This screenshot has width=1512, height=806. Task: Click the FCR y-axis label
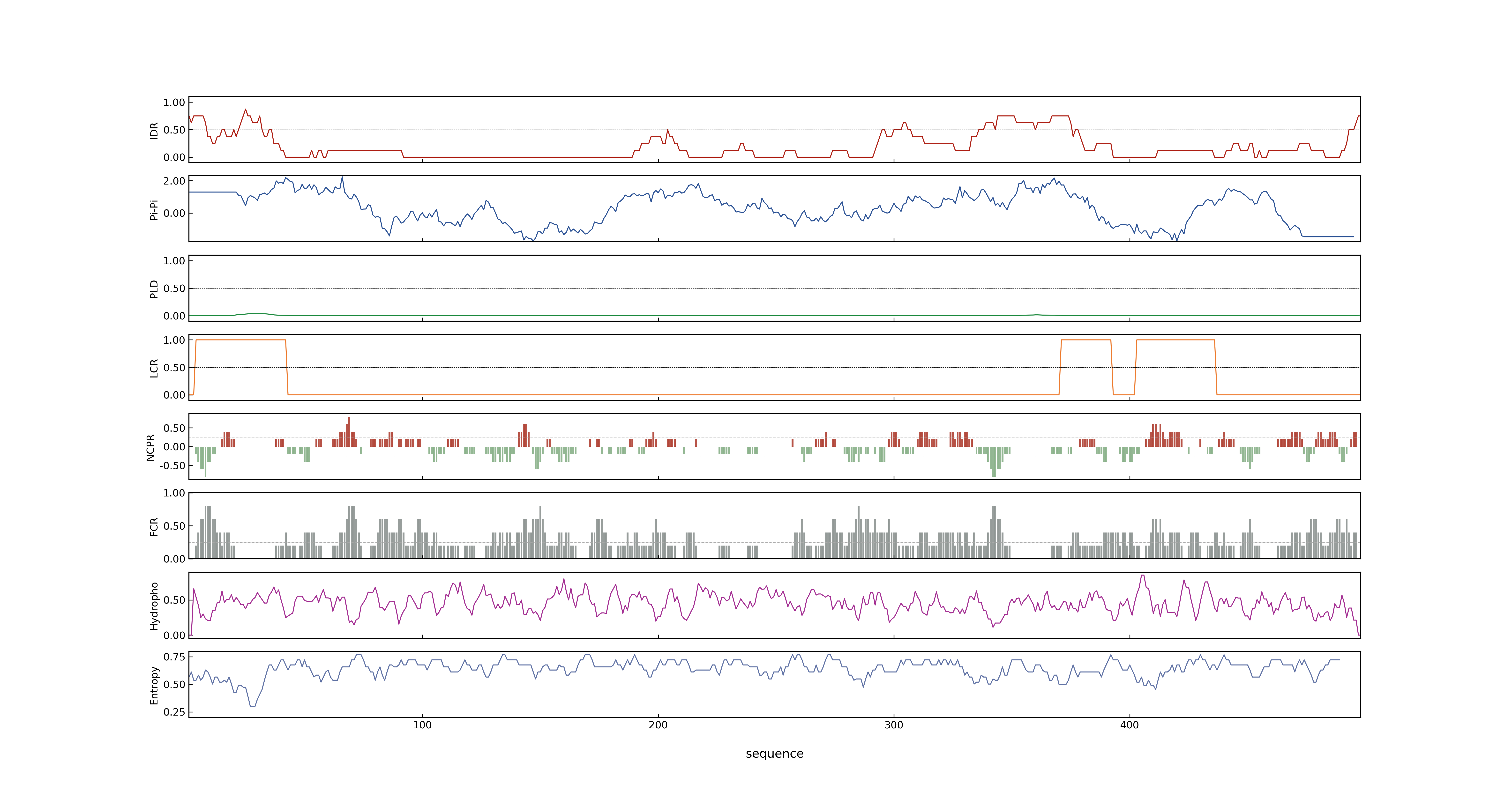click(x=154, y=526)
